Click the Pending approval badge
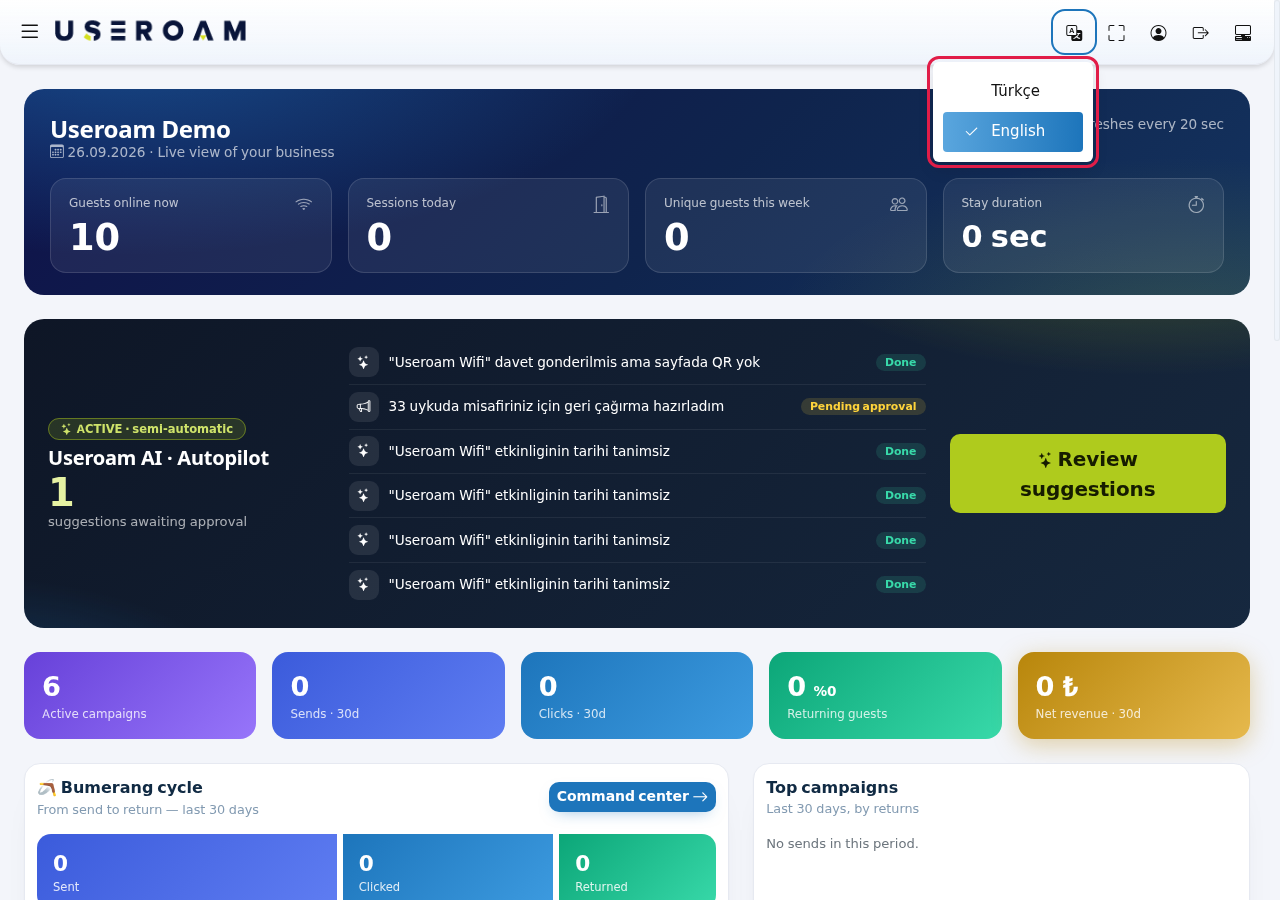This screenshot has height=900, width=1280. (863, 407)
